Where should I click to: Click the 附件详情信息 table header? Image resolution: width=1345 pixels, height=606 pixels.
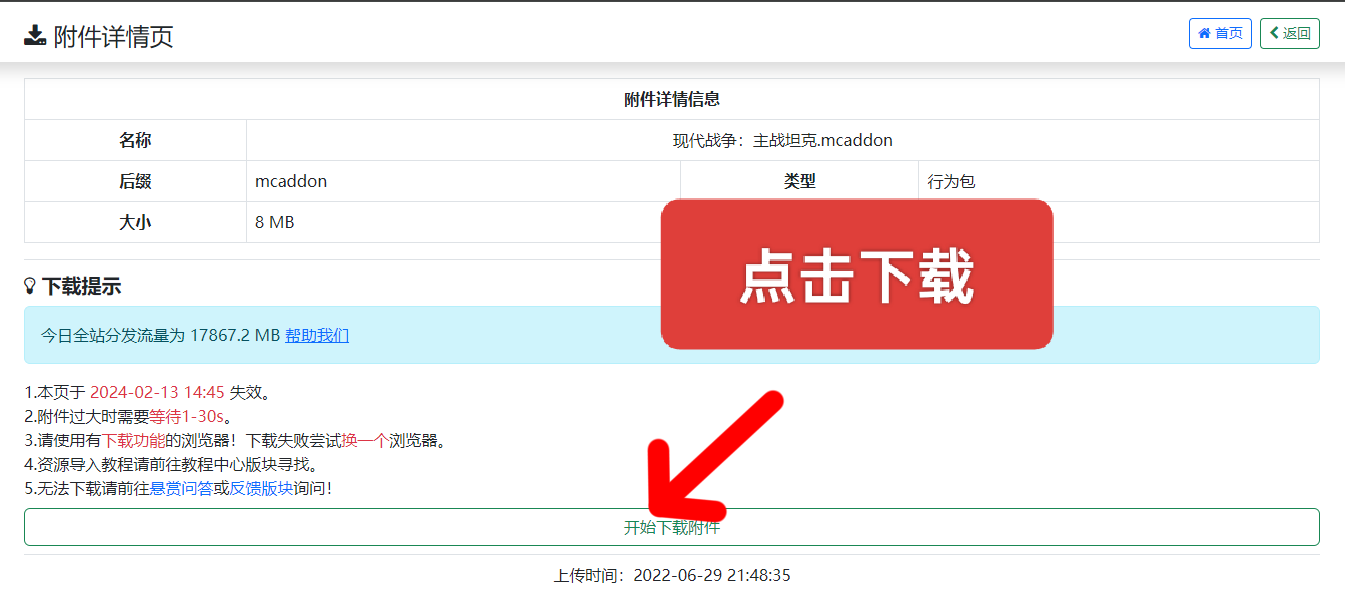[x=672, y=99]
